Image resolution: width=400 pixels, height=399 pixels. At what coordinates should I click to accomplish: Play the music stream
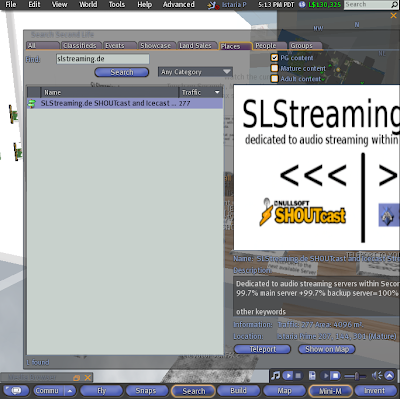pos(288,376)
